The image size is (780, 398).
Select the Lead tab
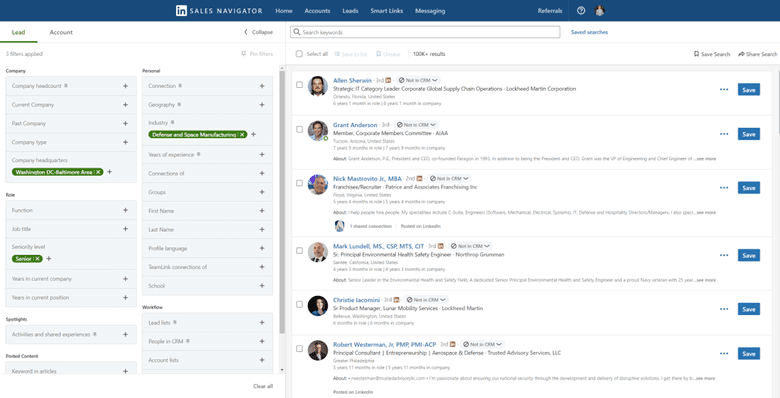18,32
